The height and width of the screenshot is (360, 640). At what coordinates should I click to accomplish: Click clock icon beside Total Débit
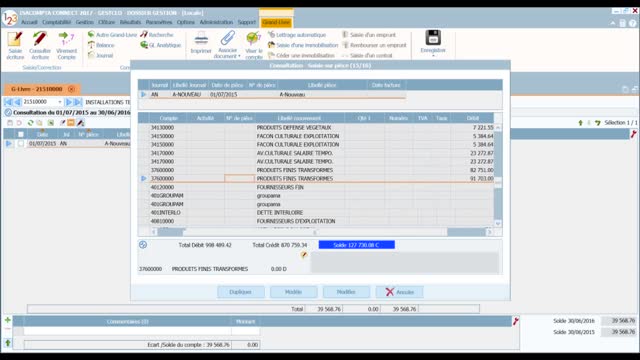point(143,244)
